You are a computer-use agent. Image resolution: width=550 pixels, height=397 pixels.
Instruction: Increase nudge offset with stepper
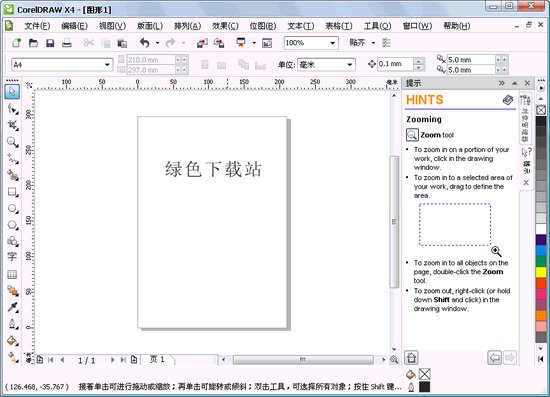[x=418, y=61]
